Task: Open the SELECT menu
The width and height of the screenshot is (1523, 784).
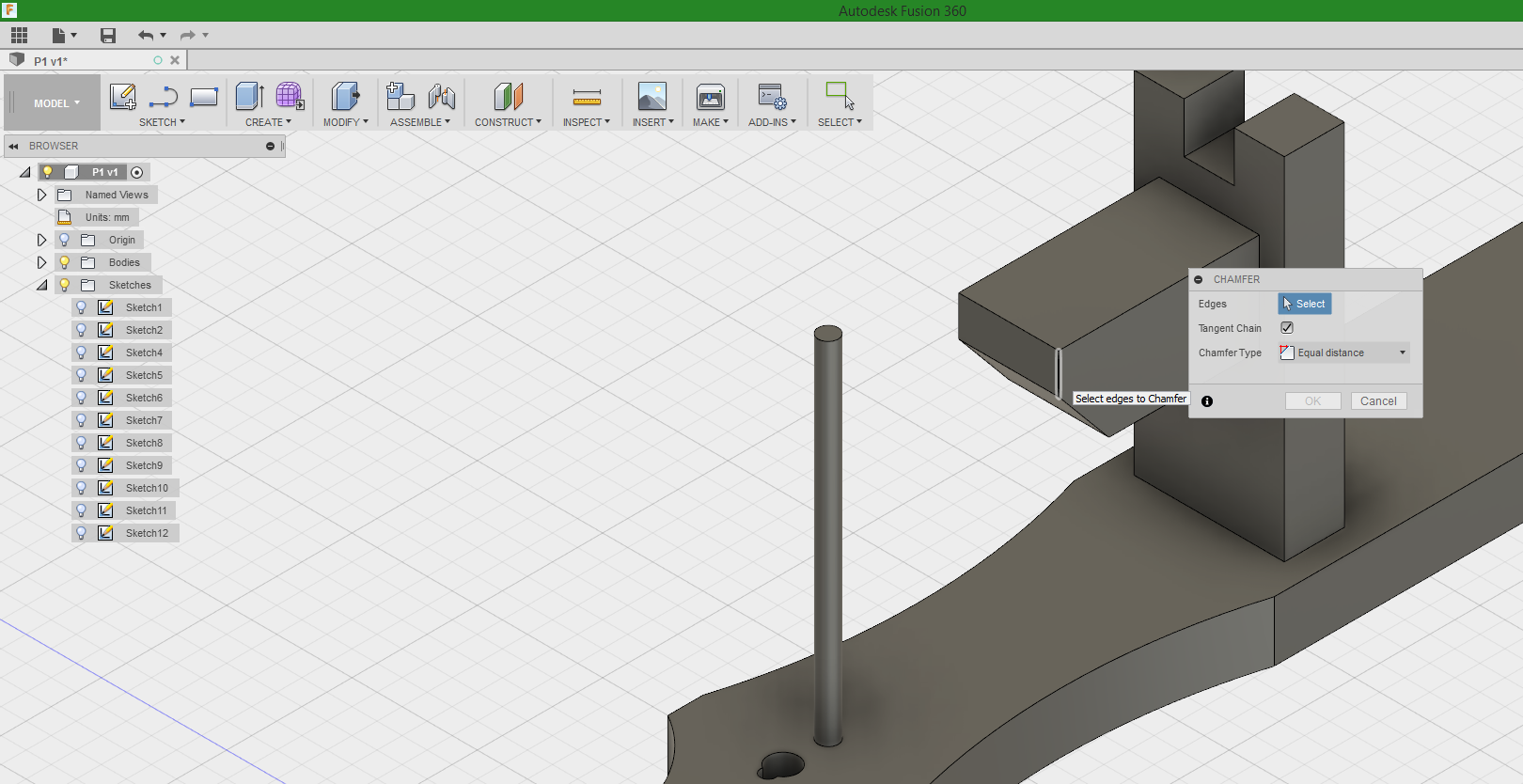Action: click(840, 122)
